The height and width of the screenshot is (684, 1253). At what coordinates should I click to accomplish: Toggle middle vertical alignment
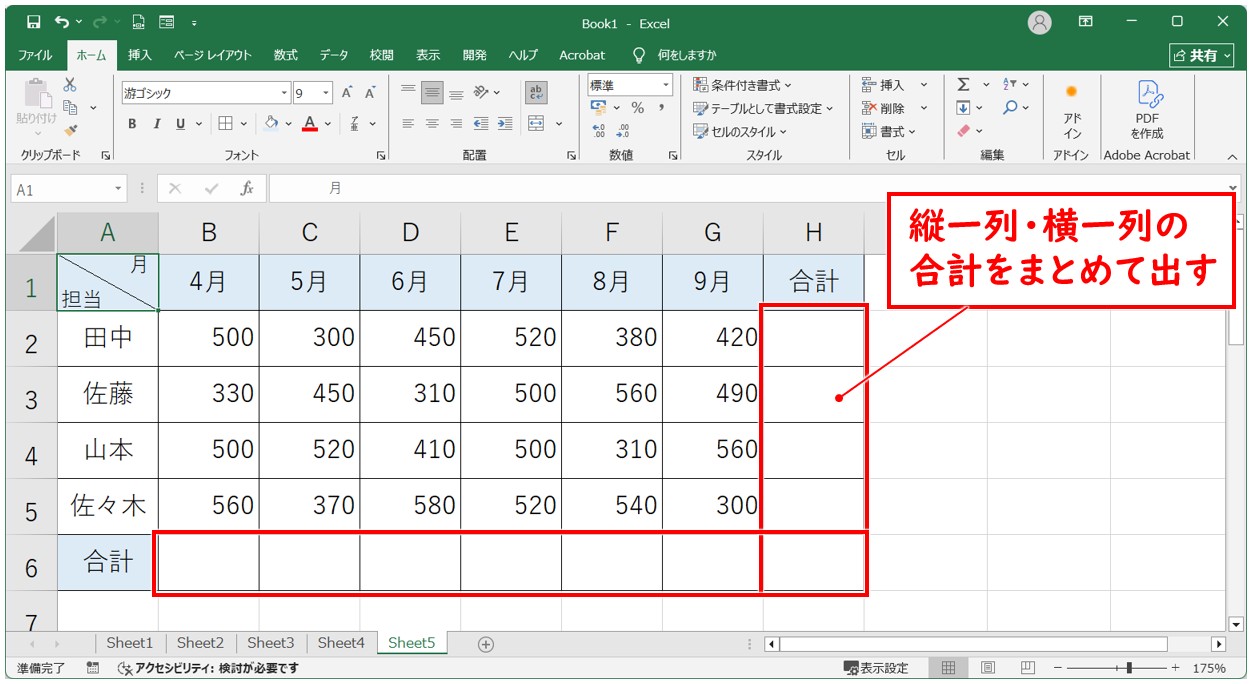tap(432, 93)
